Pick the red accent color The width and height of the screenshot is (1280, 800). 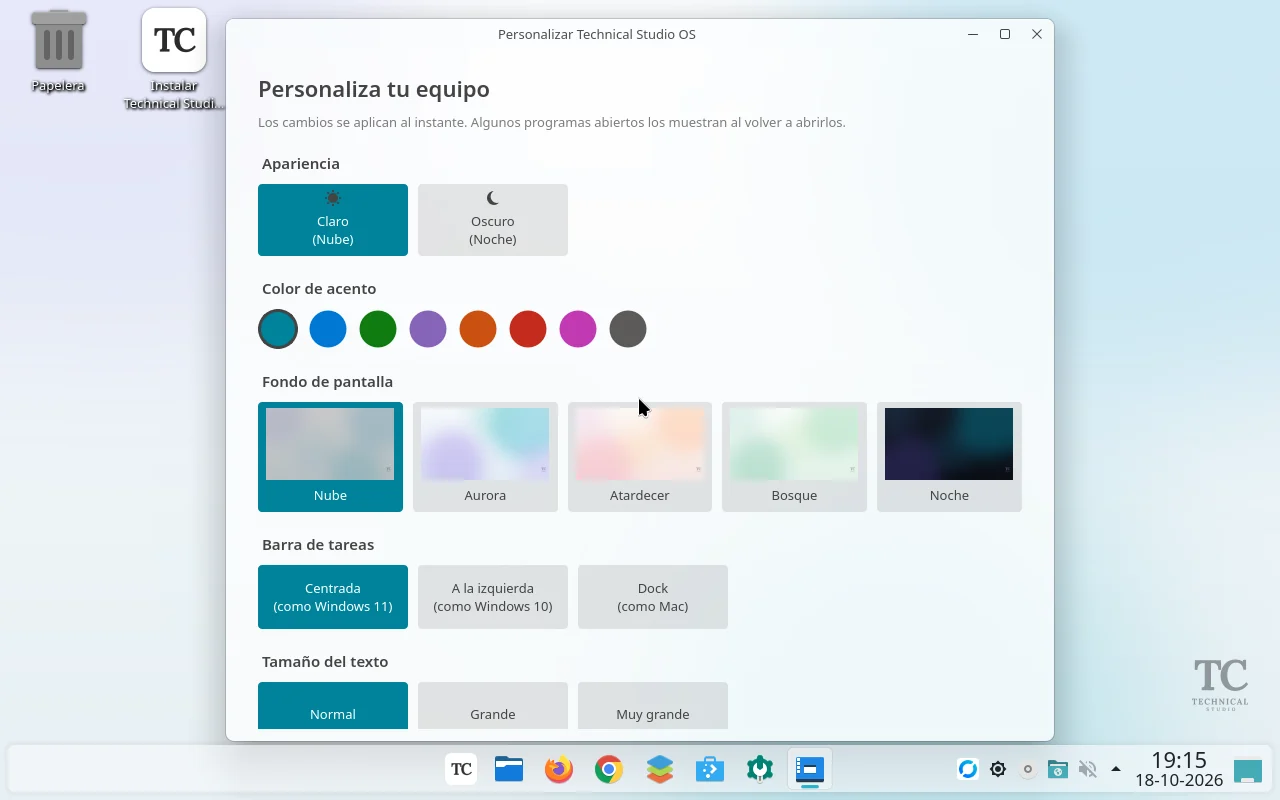pyautogui.click(x=528, y=329)
